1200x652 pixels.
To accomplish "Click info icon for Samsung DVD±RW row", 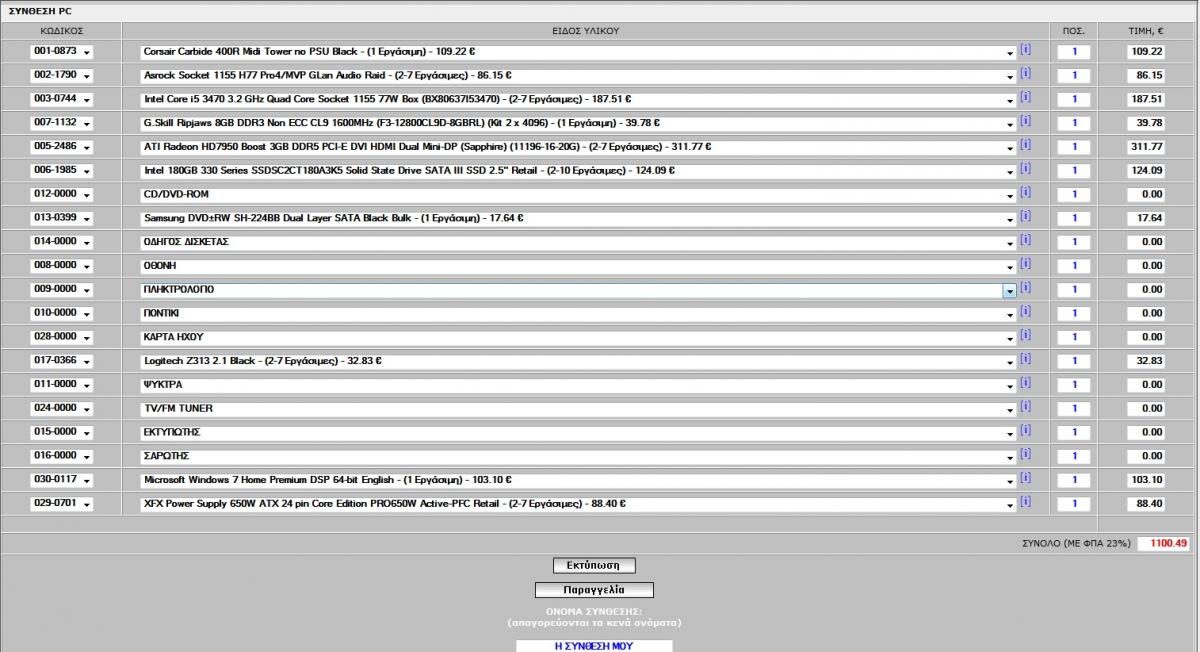I will pos(1026,217).
